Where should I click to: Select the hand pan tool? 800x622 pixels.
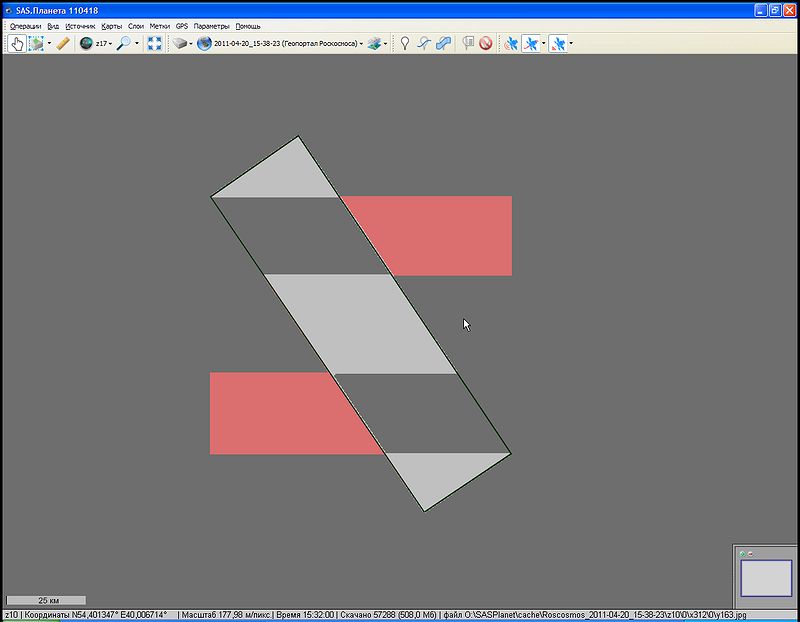[x=17, y=44]
